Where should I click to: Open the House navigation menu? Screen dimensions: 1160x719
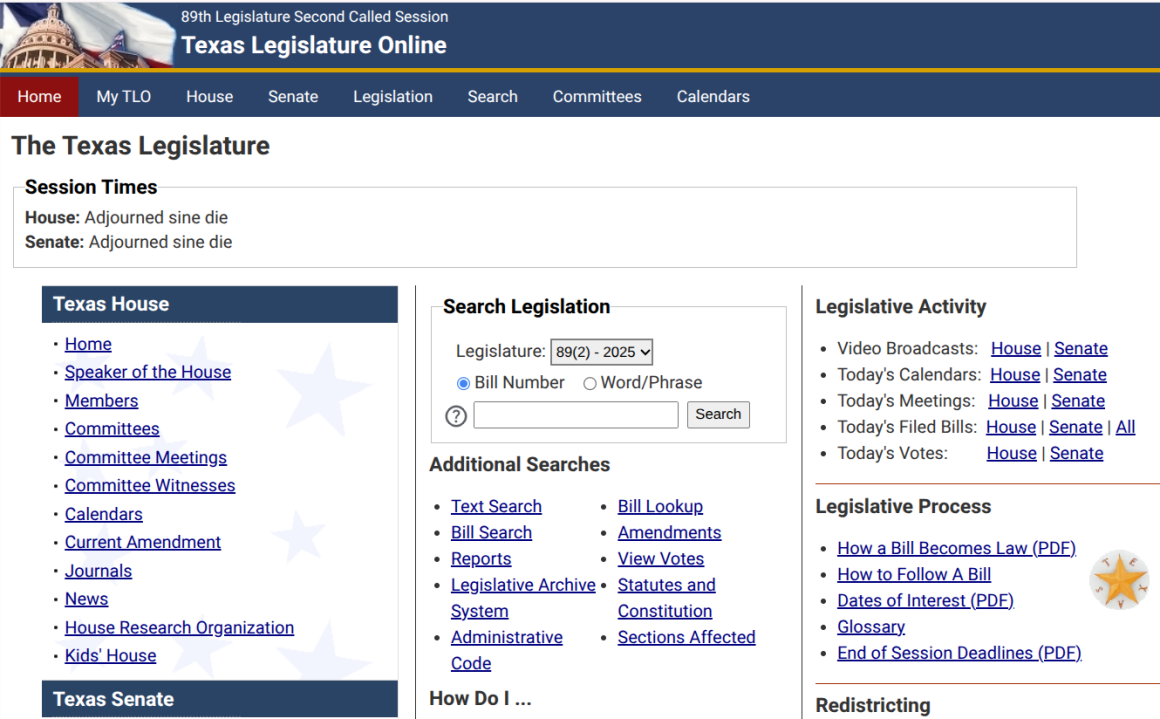click(209, 97)
